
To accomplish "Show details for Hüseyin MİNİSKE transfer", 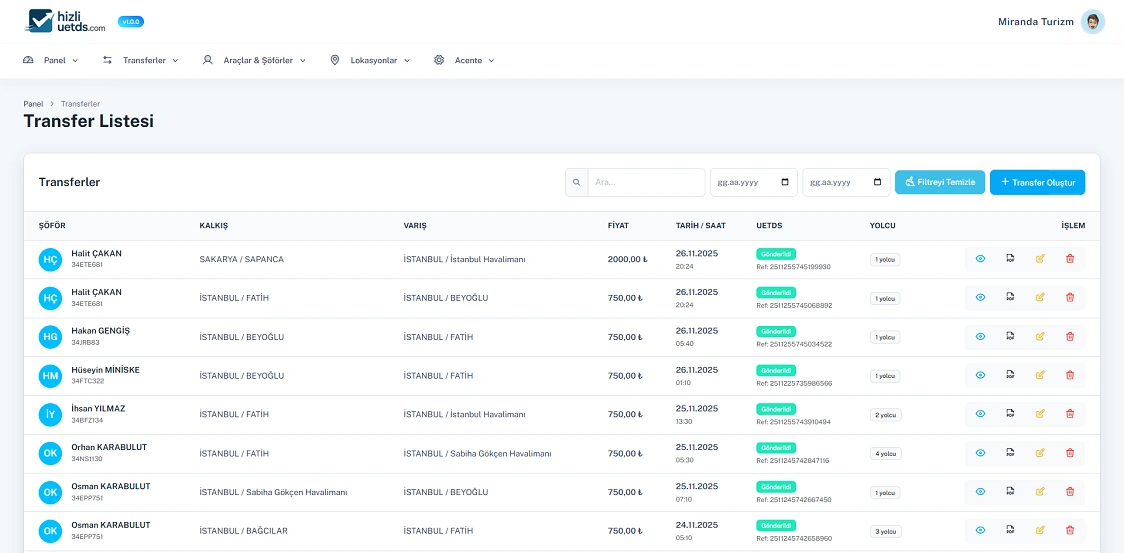I will click(x=980, y=376).
